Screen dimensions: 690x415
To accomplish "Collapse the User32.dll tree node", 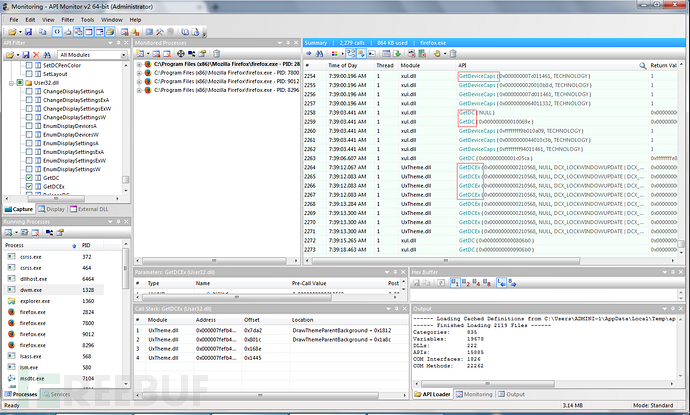I will [8, 83].
